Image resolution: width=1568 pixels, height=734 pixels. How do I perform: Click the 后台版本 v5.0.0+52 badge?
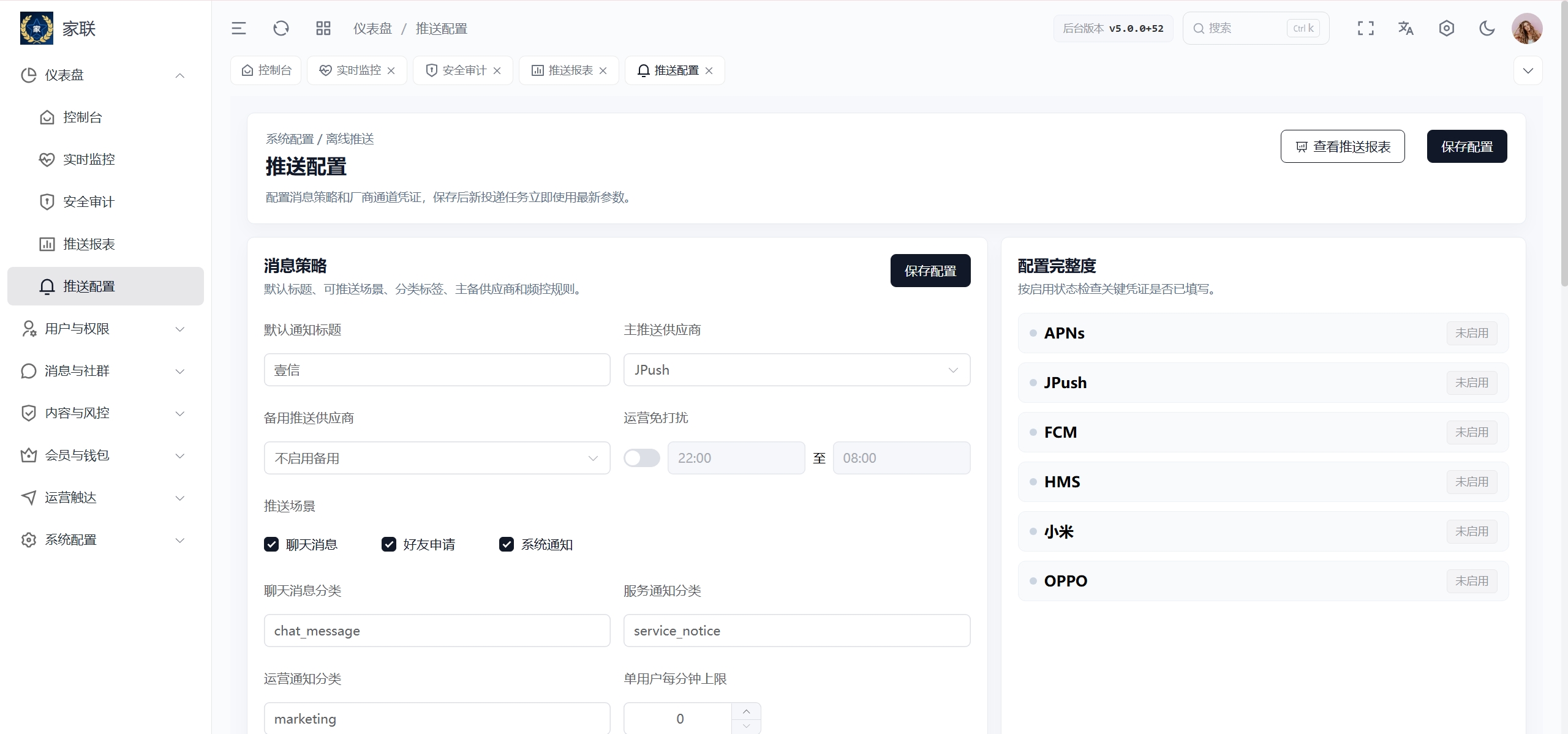pyautogui.click(x=1113, y=28)
